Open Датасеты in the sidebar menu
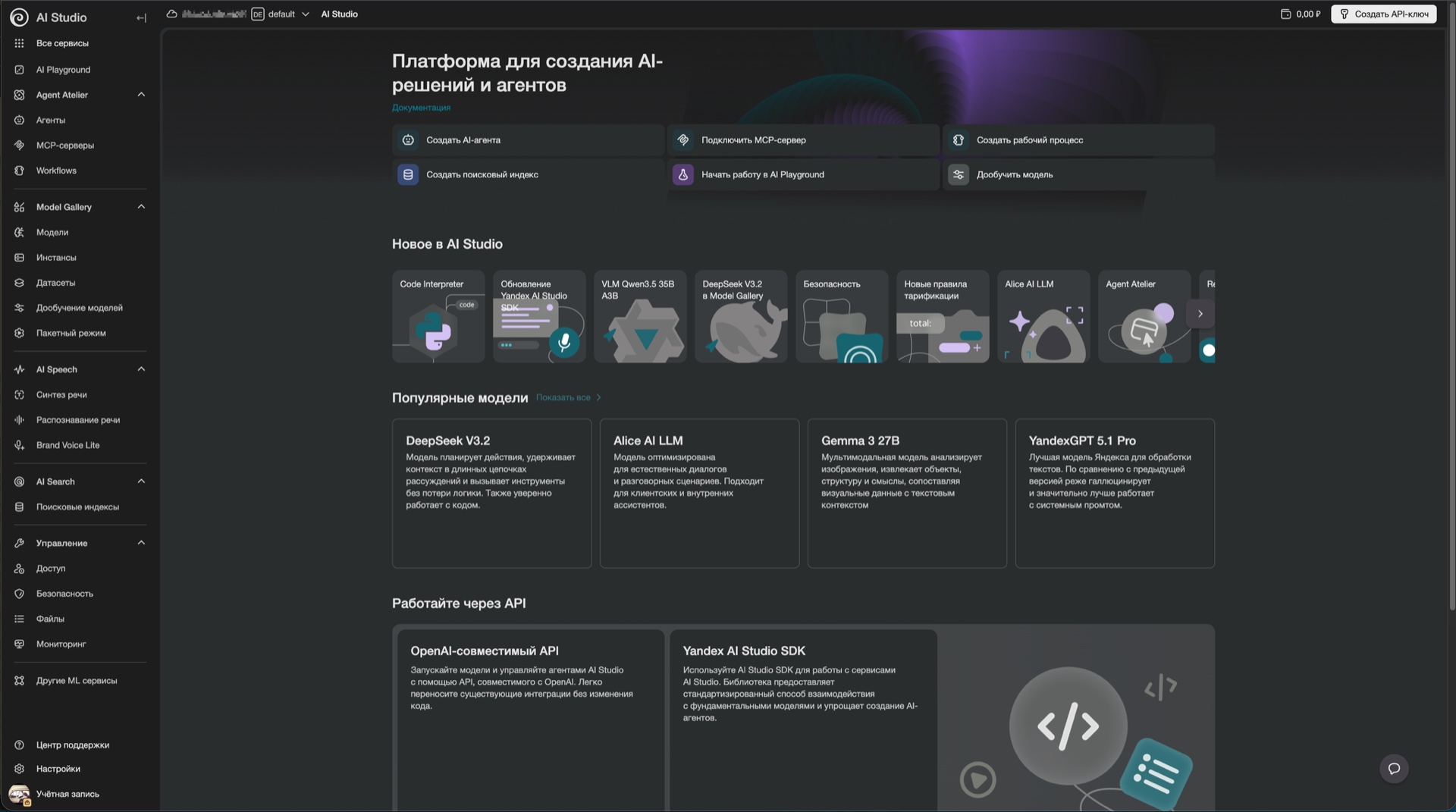Screen dimensions: 1456x812 coord(55,283)
